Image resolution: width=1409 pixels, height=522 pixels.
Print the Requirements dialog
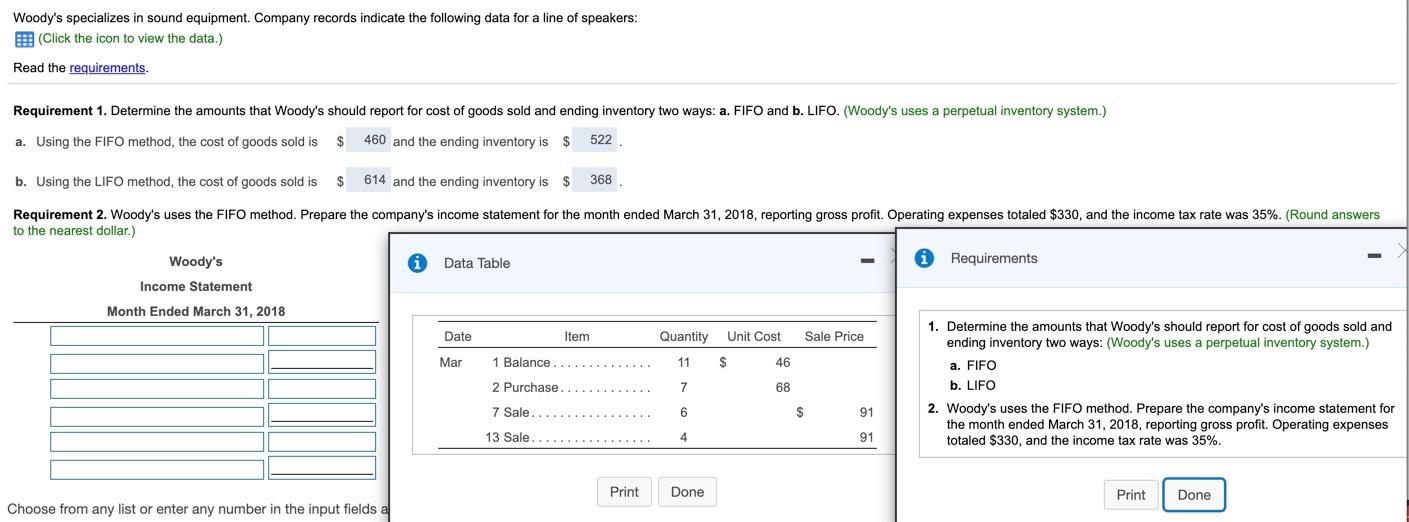pos(1131,495)
